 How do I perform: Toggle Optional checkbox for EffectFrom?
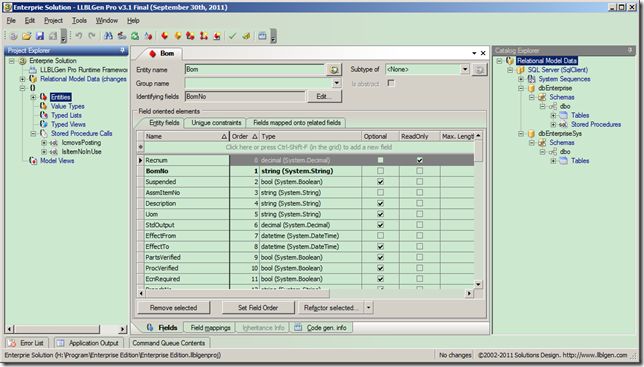pyautogui.click(x=380, y=236)
